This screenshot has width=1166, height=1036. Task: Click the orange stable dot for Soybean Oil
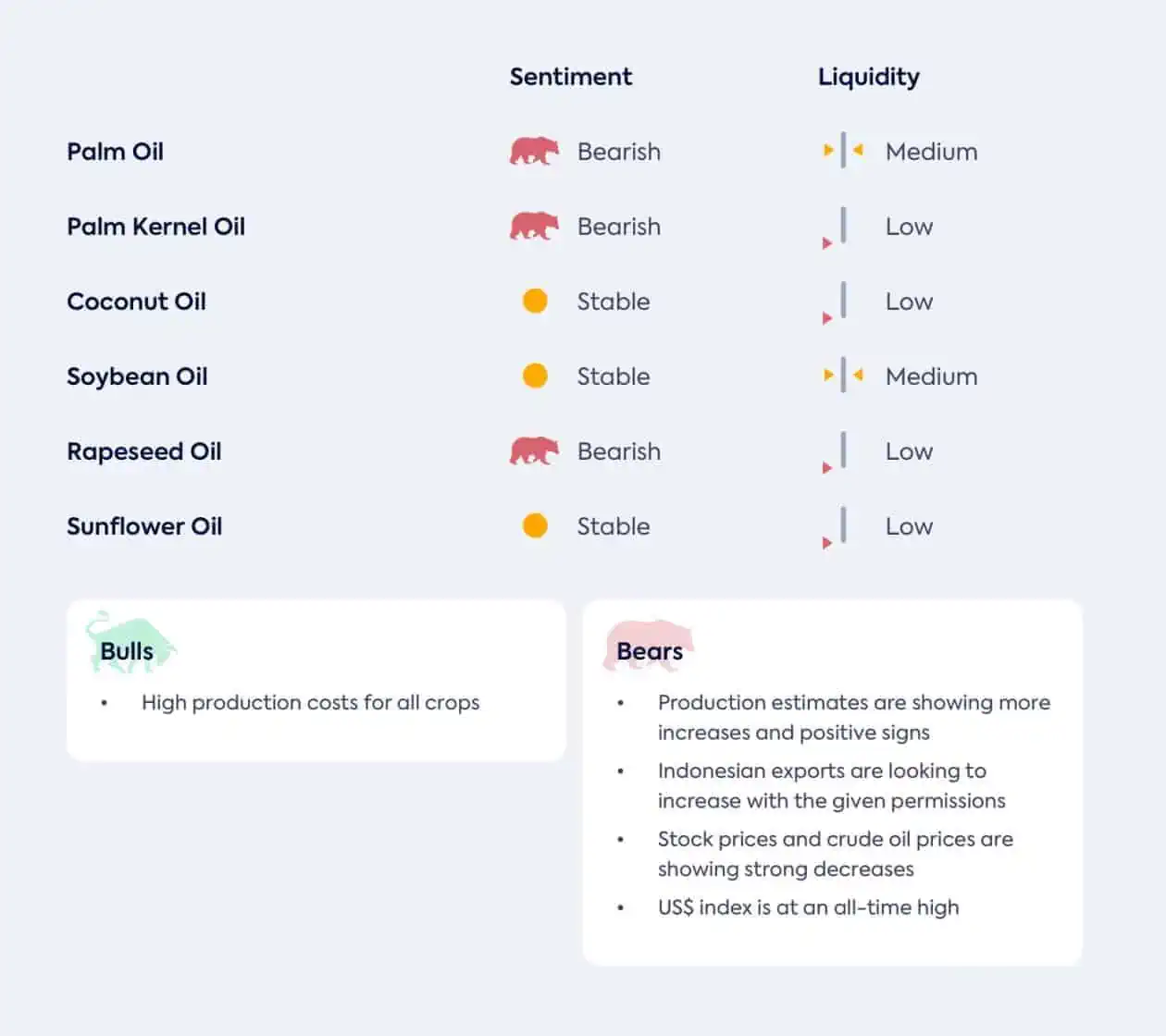(535, 376)
